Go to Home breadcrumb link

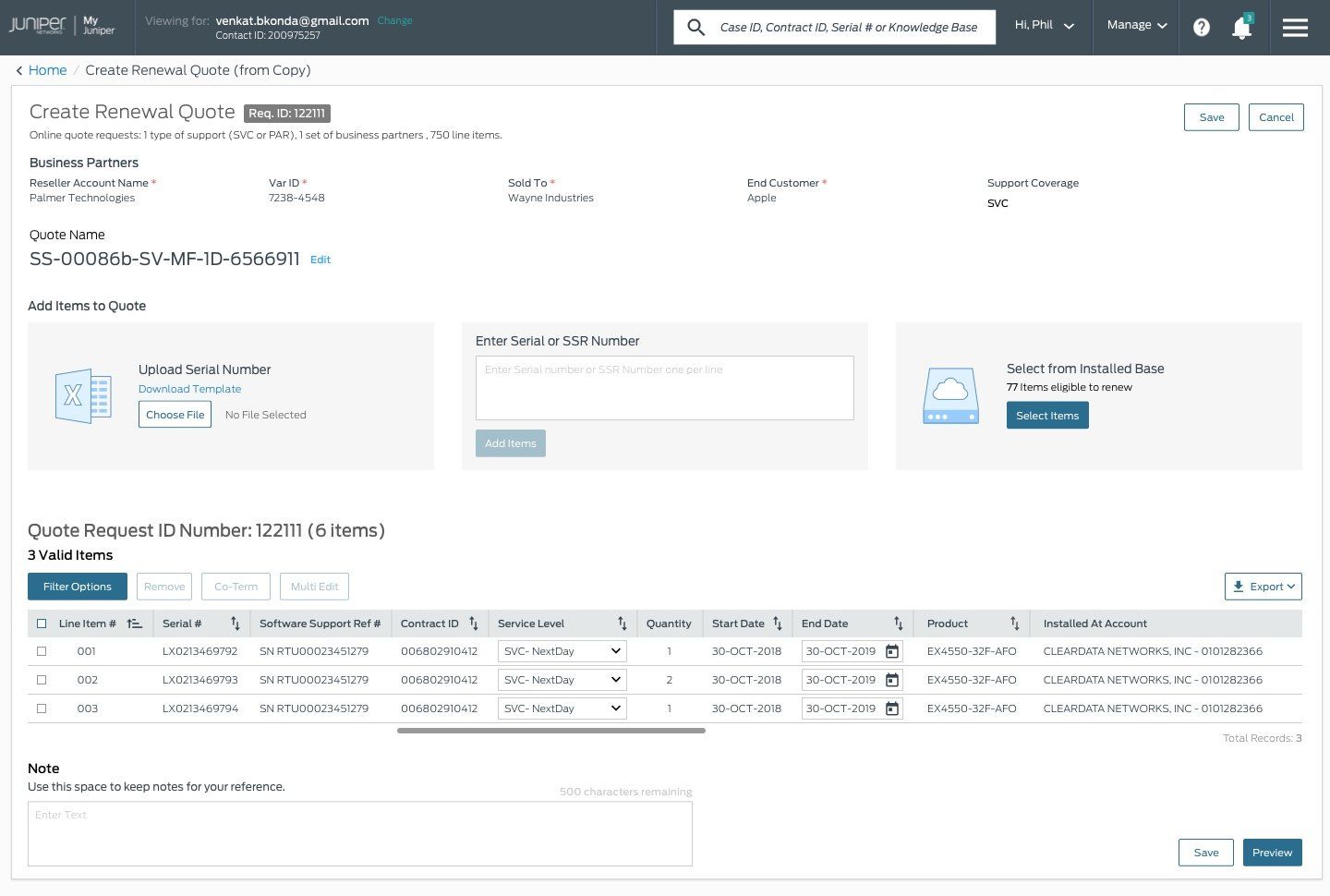[47, 70]
